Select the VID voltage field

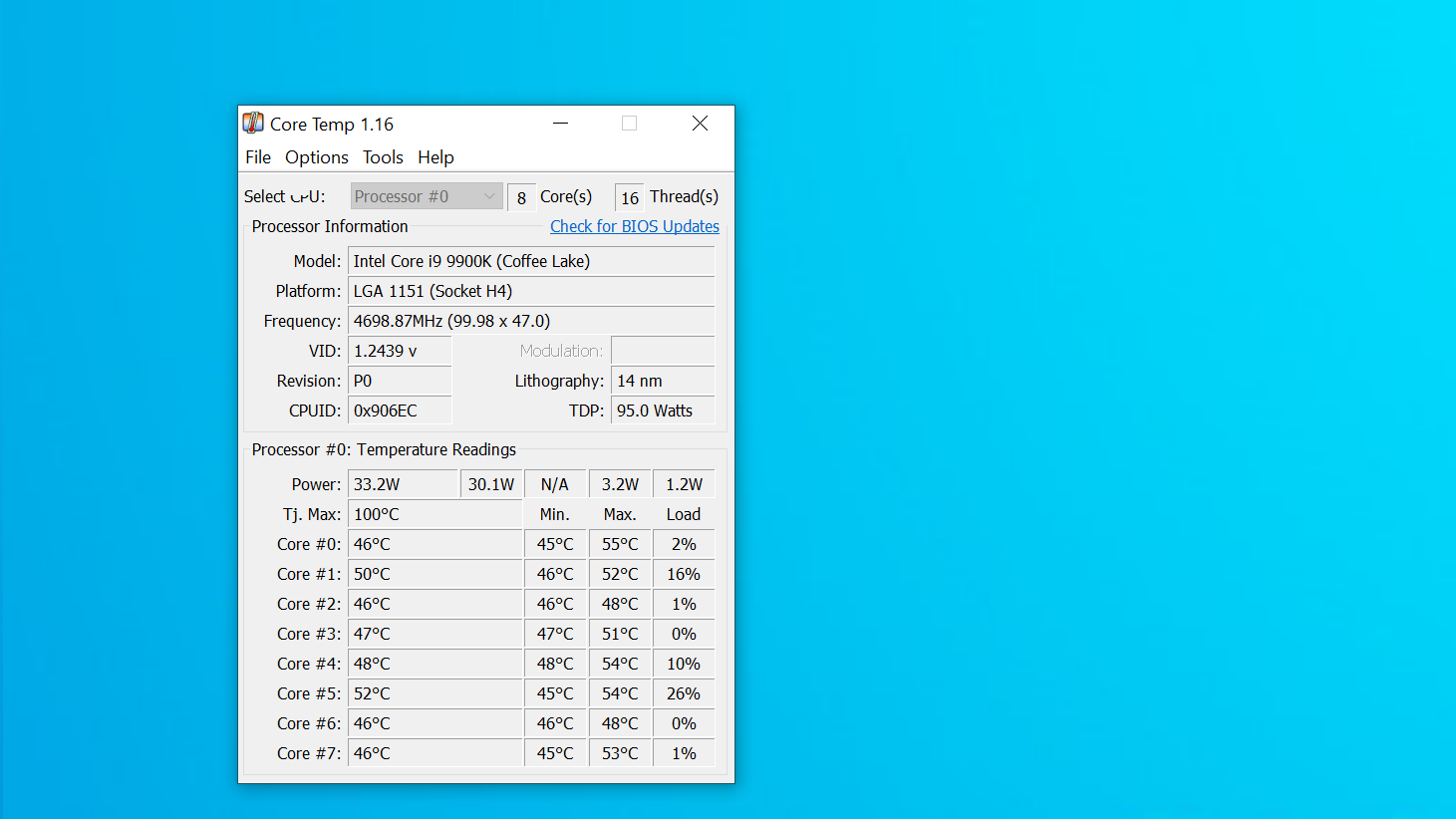tap(399, 350)
